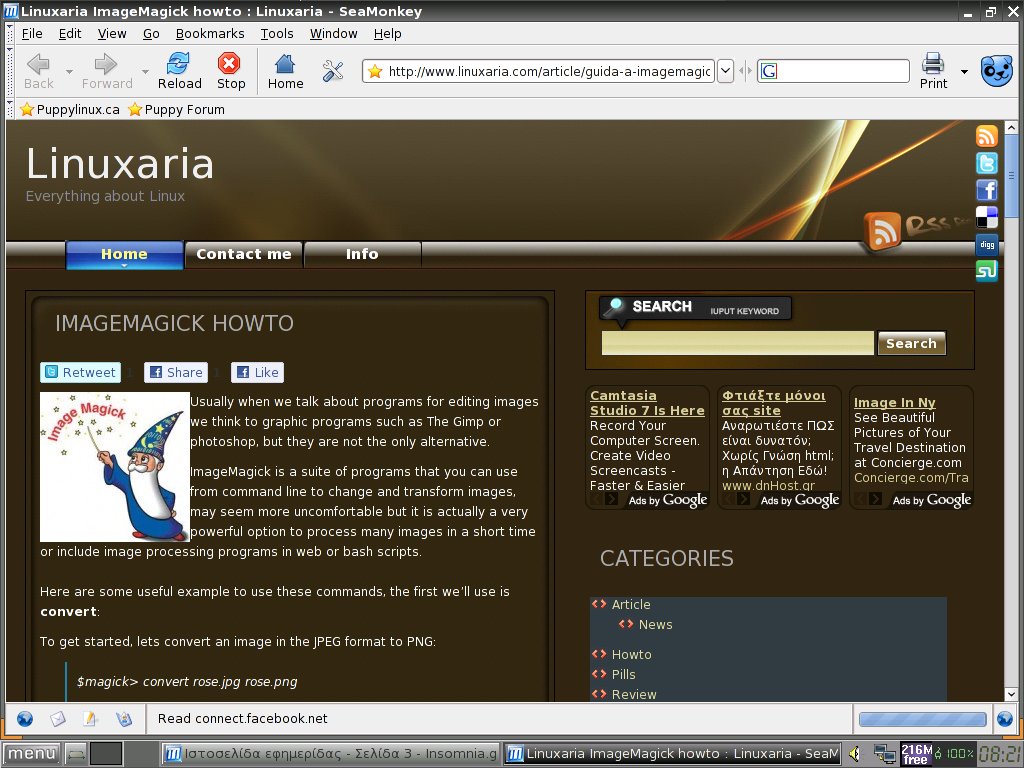
Task: Click the Back navigation arrow
Action: pyautogui.click(x=39, y=71)
